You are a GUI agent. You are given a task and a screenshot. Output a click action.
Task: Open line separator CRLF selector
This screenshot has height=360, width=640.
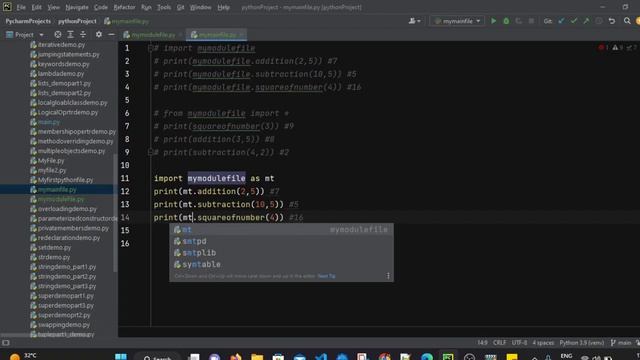pos(499,343)
